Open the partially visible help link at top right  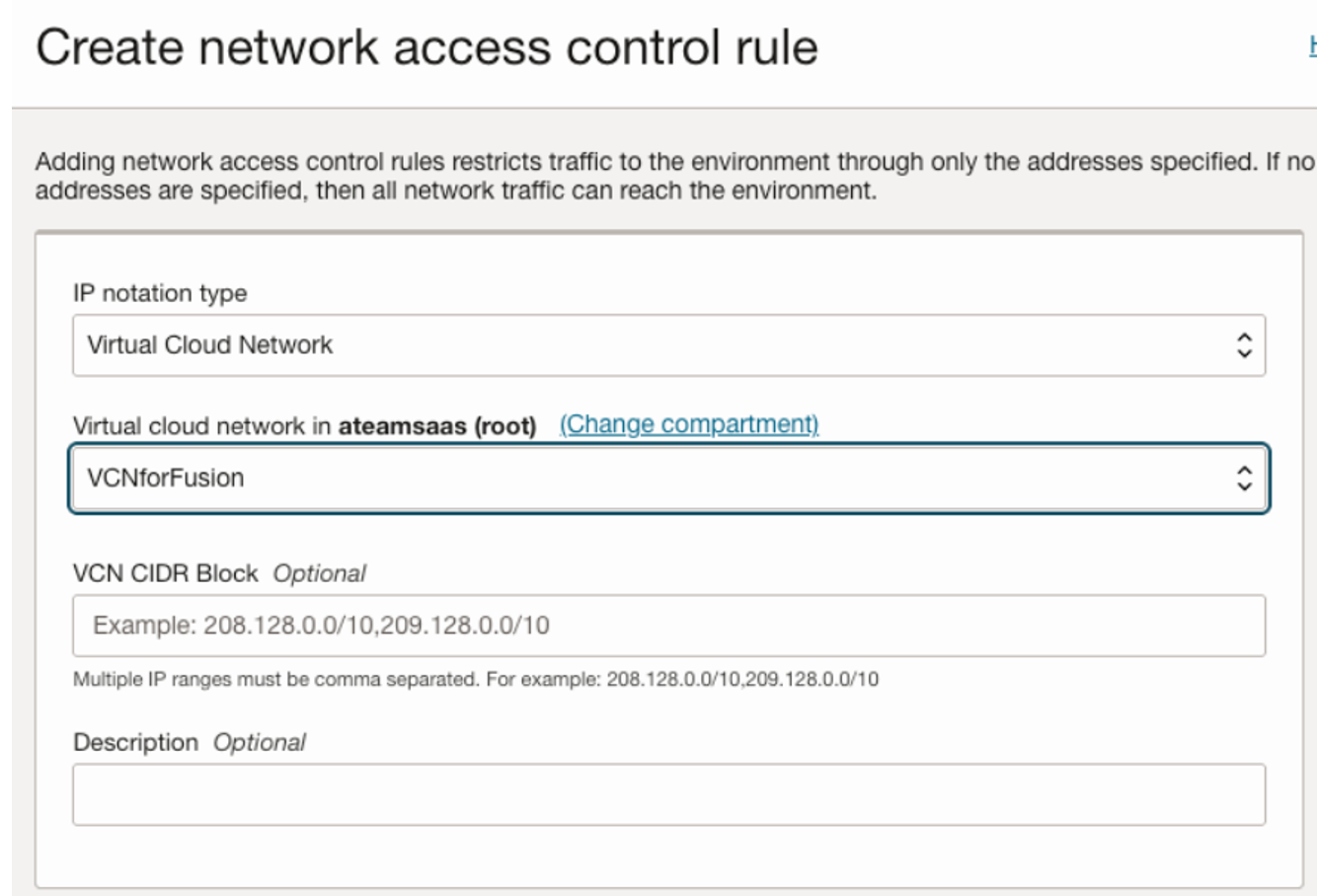(1312, 46)
